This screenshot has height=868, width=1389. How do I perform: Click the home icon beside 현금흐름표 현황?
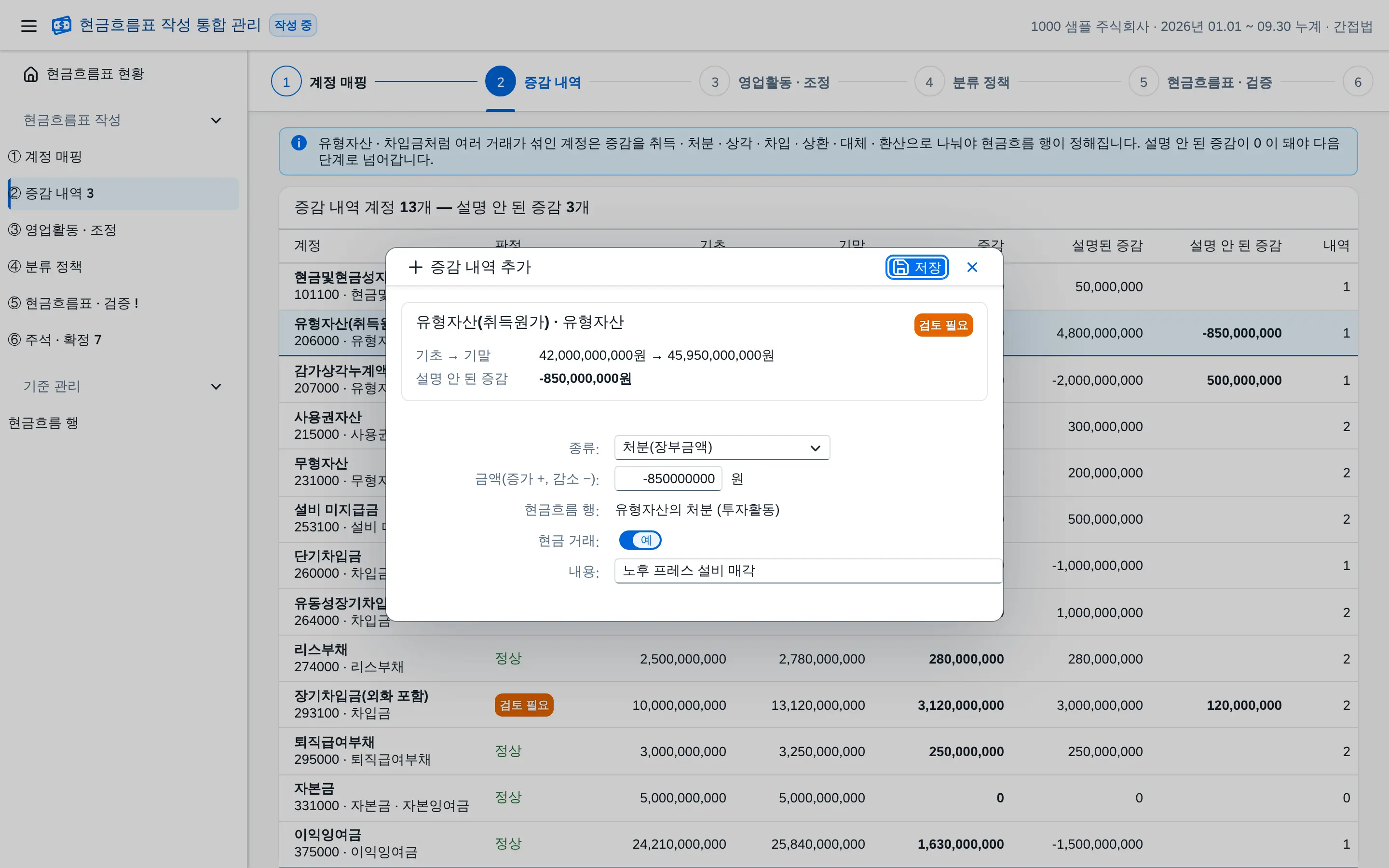point(31,74)
